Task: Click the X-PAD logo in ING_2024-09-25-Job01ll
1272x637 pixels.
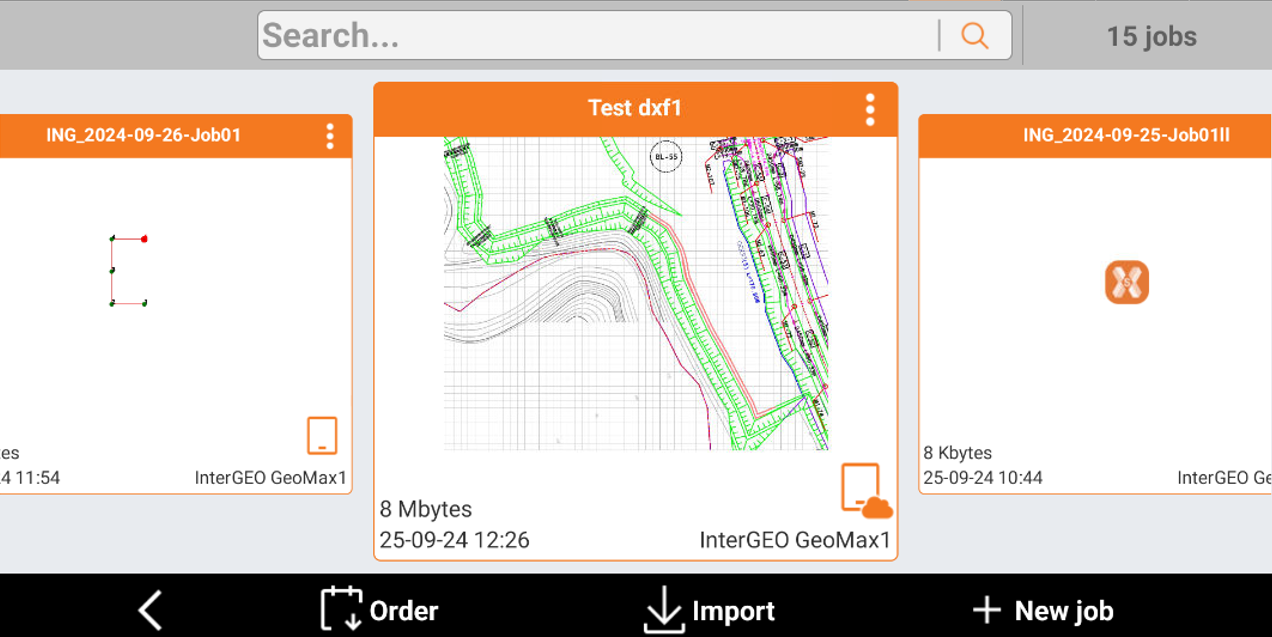Action: [x=1126, y=282]
